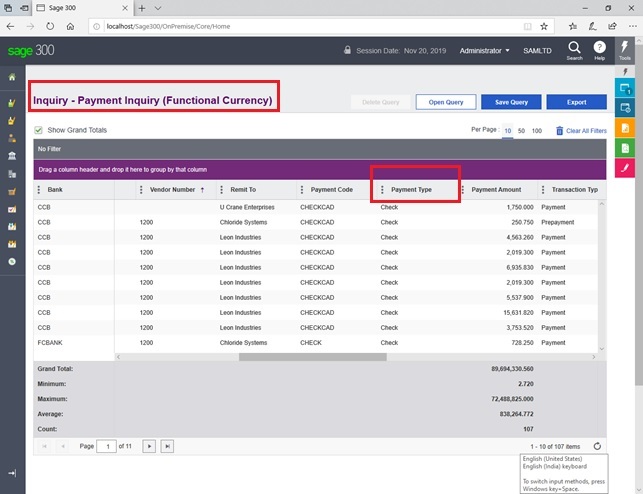Click the teal window icon in right panel

click(625, 89)
